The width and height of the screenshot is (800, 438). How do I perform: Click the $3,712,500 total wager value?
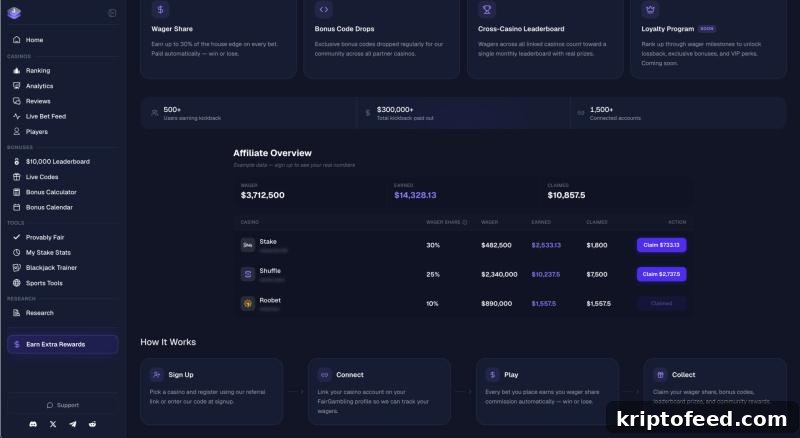tap(263, 195)
